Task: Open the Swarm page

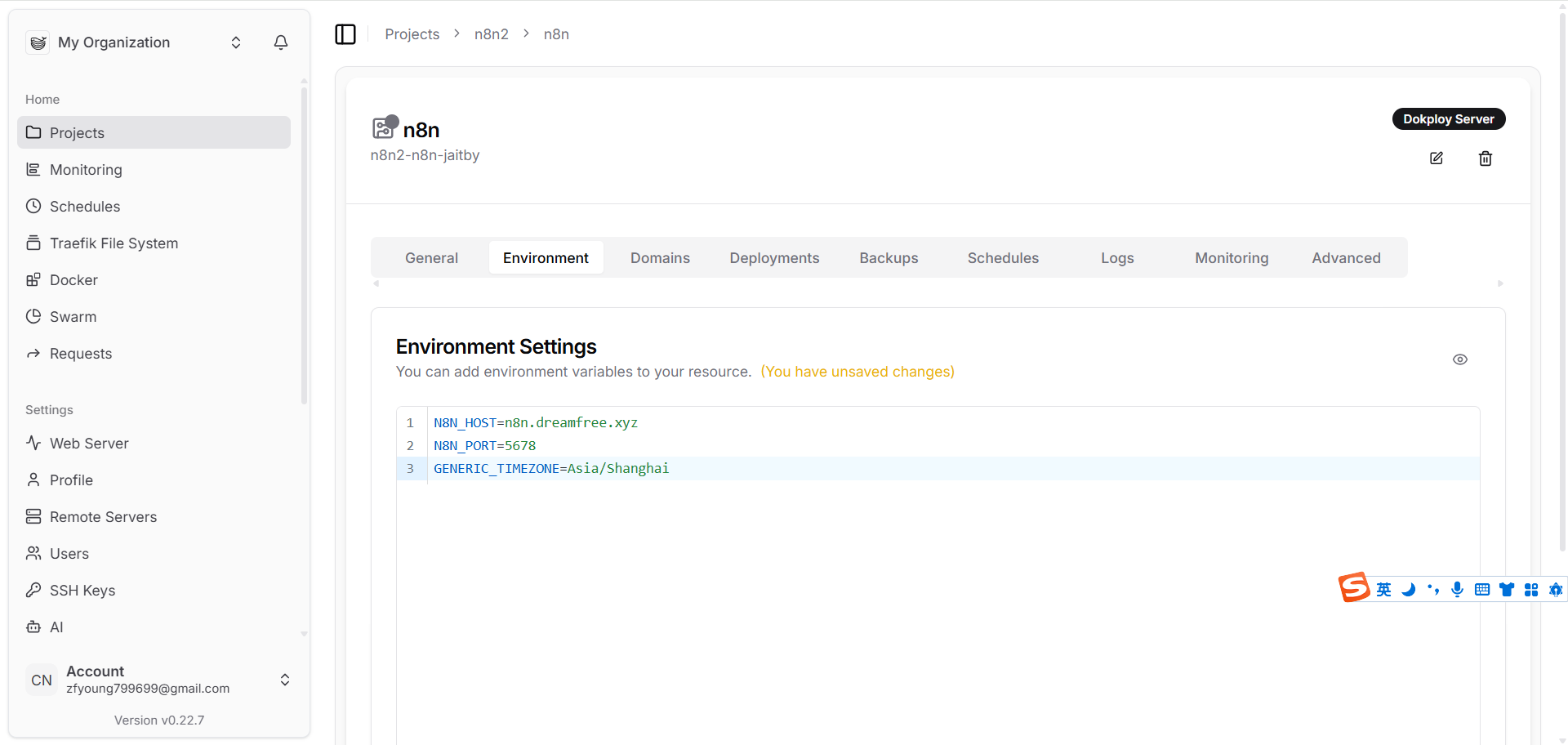Action: coord(154,316)
